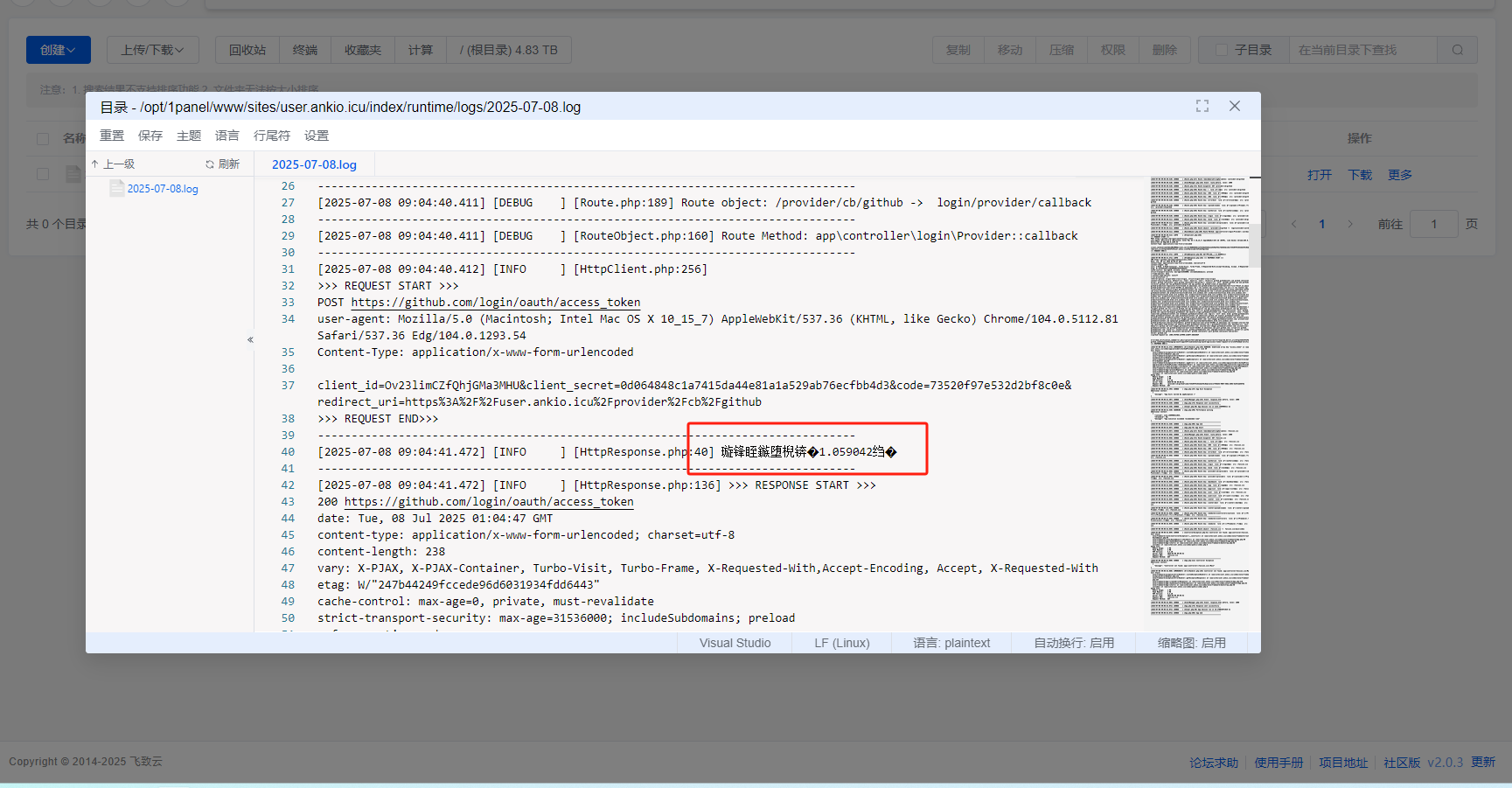This screenshot has height=788, width=1512.
Task: Go up one level with 上一级
Action: [113, 164]
